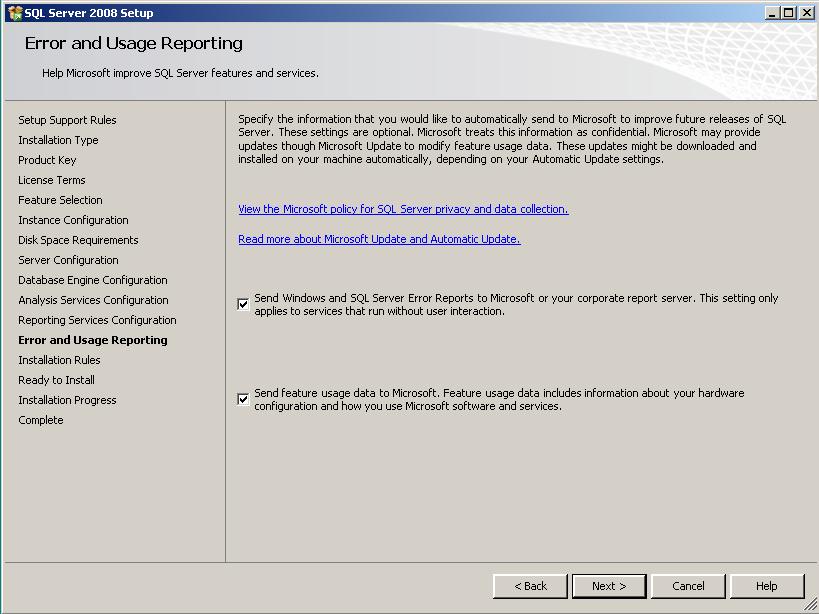Close the SQL Server 2008 Setup window
Screen dimensions: 819x614
tap(806, 13)
